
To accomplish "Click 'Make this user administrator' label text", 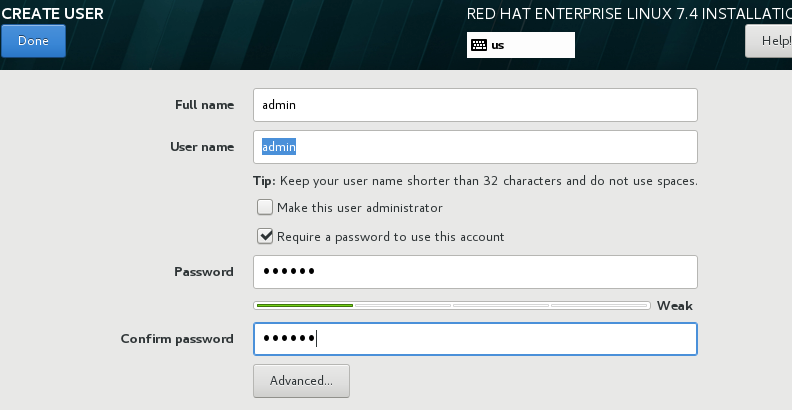I will tap(360, 208).
